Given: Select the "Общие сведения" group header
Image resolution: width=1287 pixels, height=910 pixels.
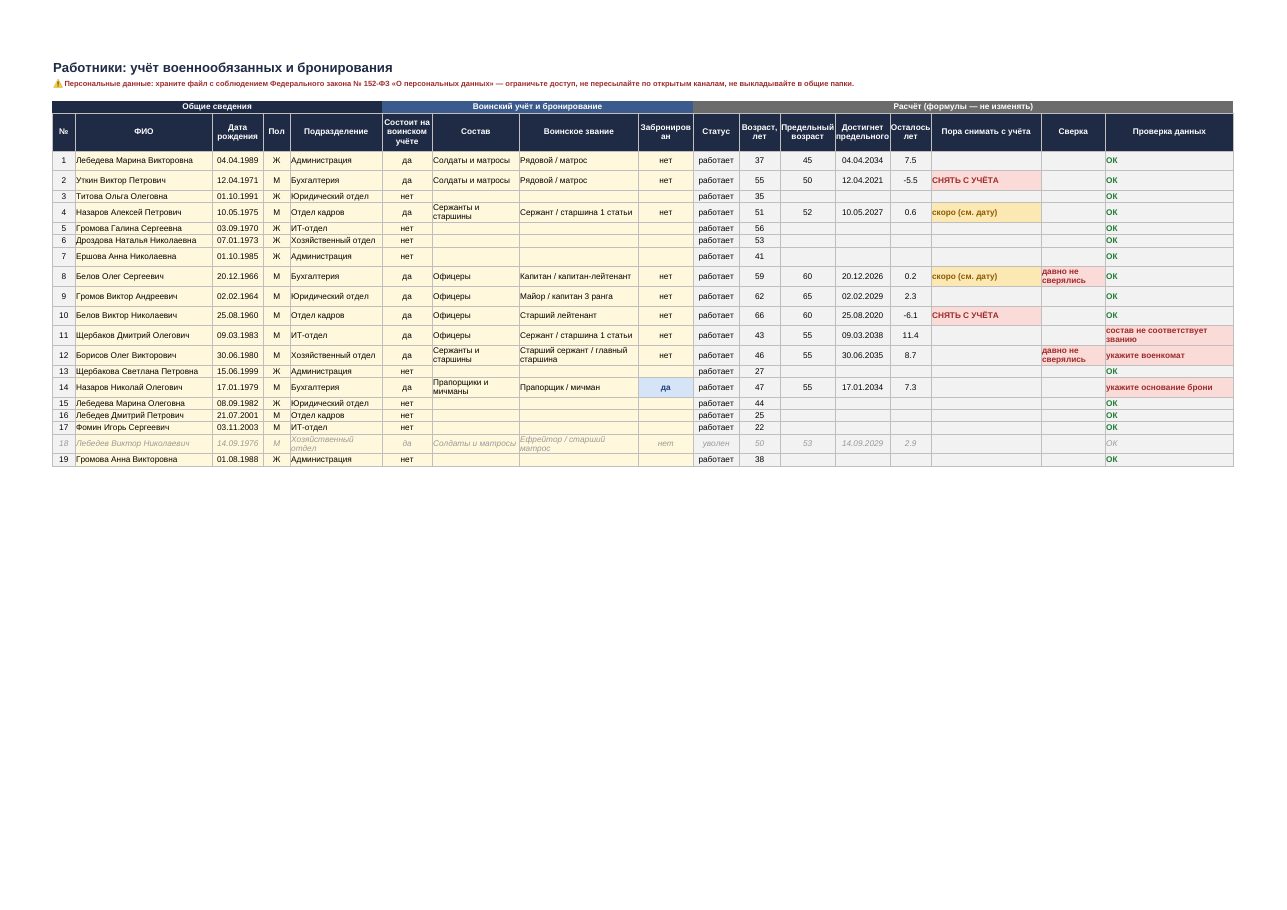Looking at the screenshot, I should [x=217, y=107].
